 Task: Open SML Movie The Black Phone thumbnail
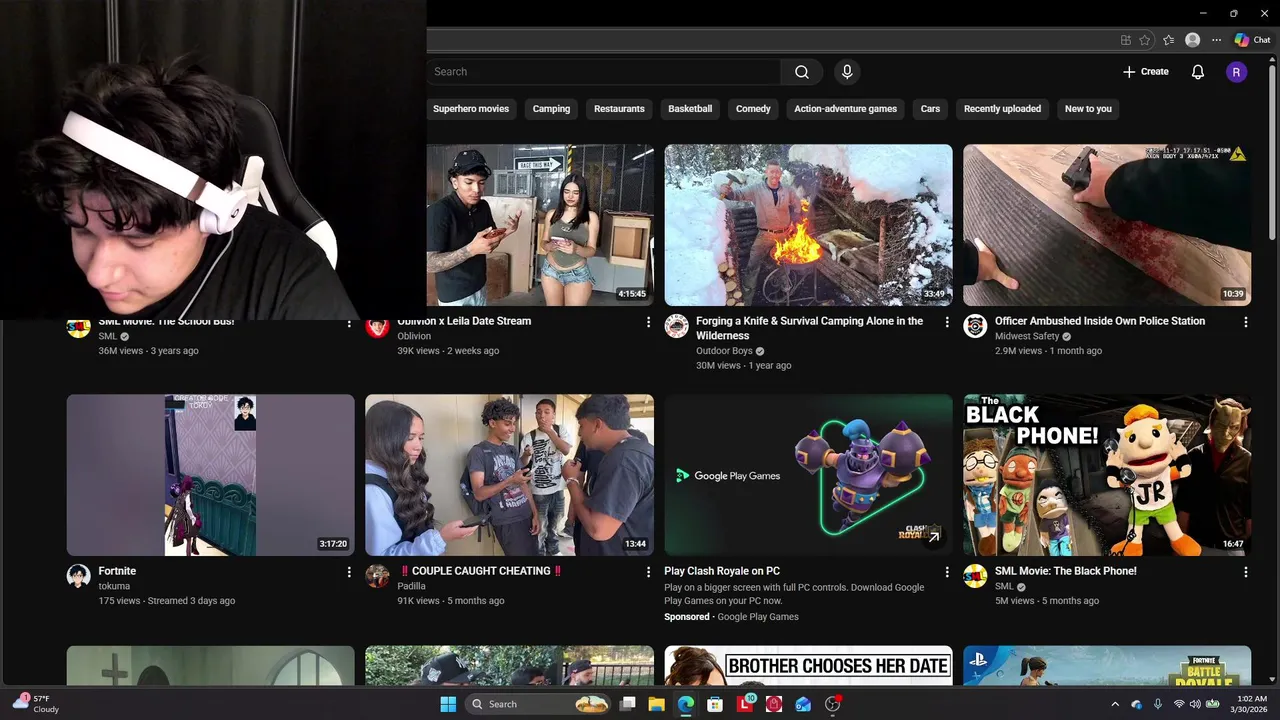tap(1107, 475)
